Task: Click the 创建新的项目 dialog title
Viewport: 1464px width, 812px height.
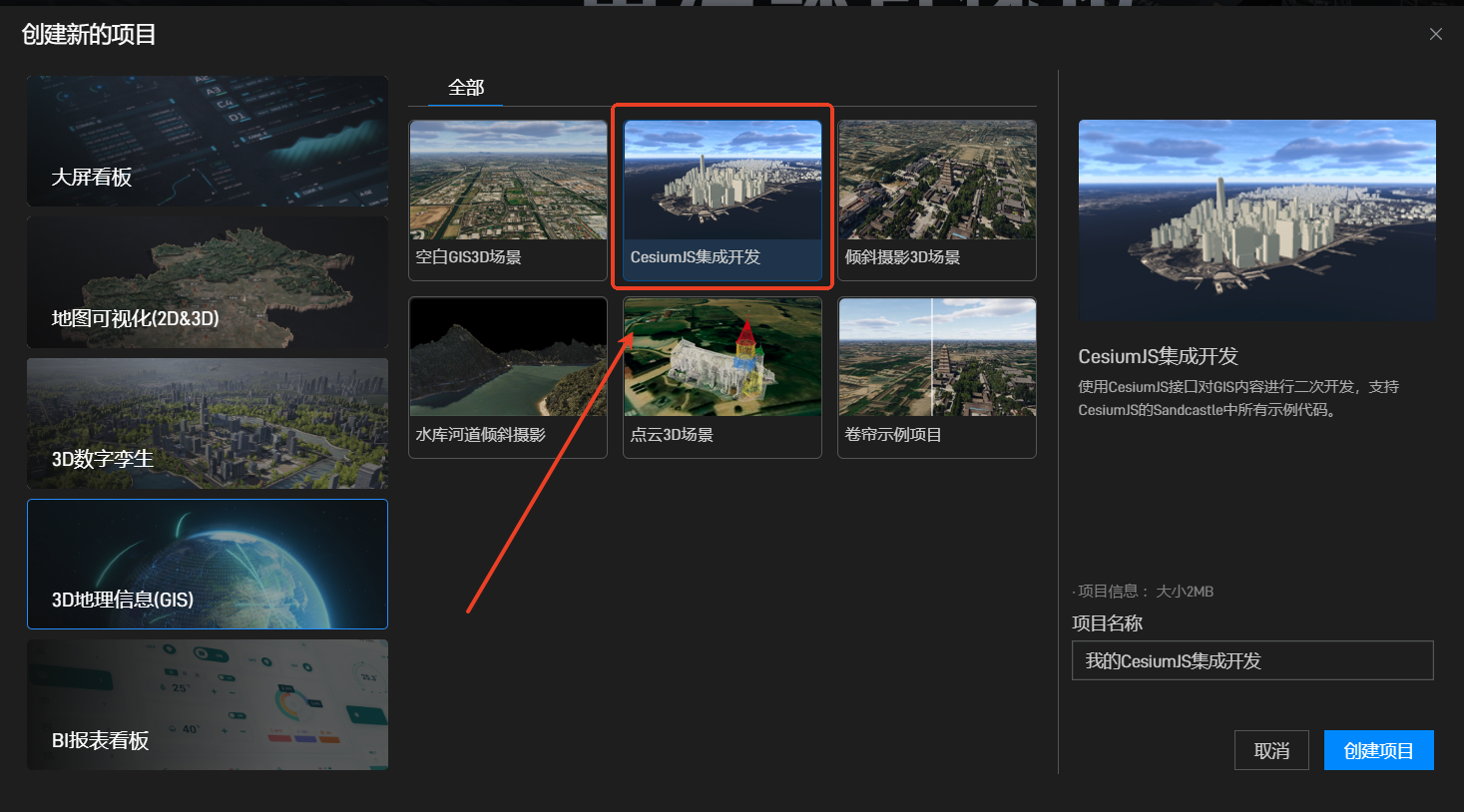Action: (x=89, y=35)
